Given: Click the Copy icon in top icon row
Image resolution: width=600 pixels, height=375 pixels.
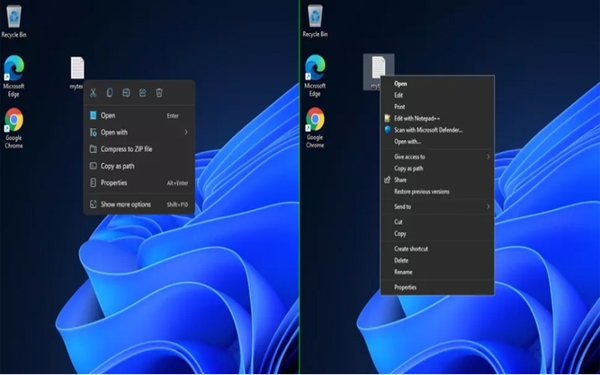Looking at the screenshot, I should pos(109,93).
